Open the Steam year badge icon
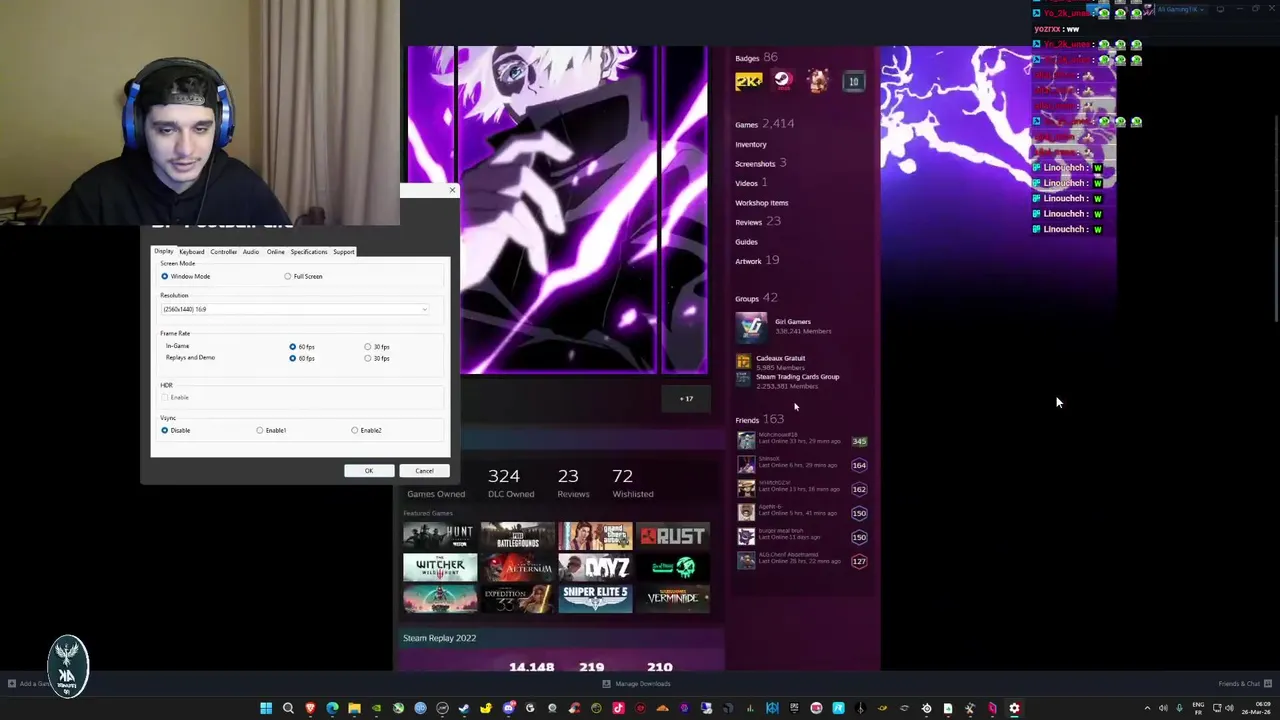This screenshot has height=720, width=1280. pyautogui.click(x=783, y=81)
